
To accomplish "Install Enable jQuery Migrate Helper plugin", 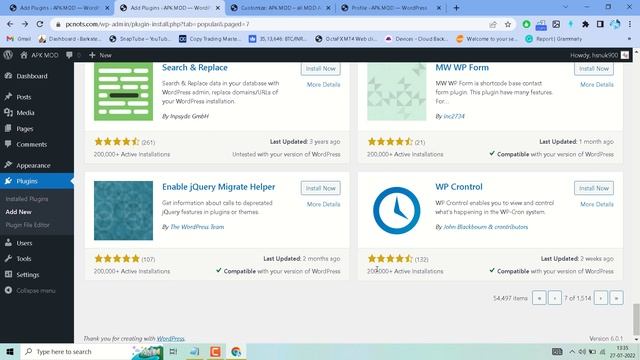I will point(320,188).
